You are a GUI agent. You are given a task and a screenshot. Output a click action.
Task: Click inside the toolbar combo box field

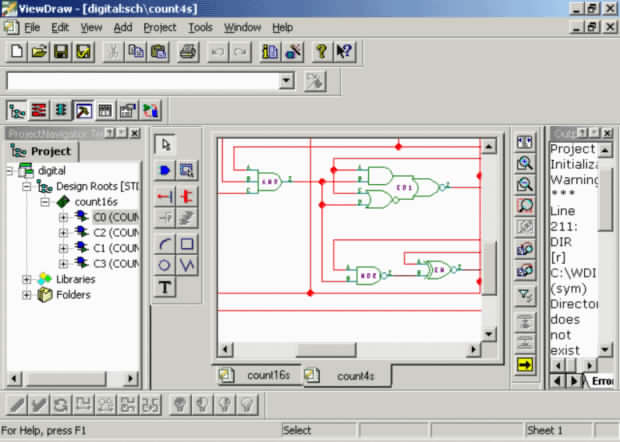(143, 81)
